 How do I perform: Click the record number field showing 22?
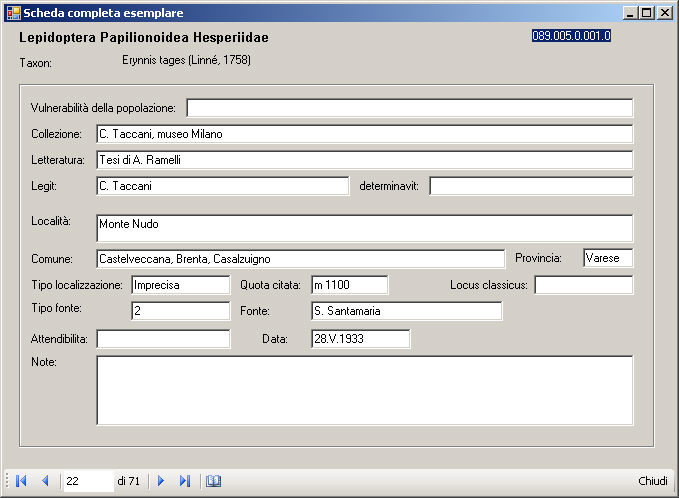(x=88, y=481)
